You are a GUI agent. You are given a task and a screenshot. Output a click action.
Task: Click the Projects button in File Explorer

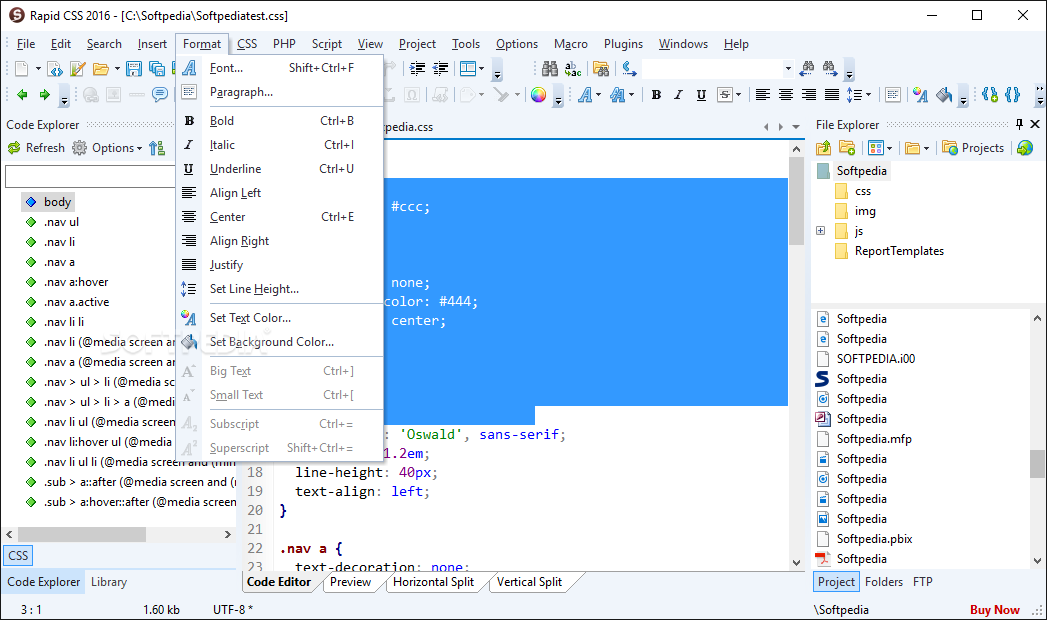click(974, 148)
